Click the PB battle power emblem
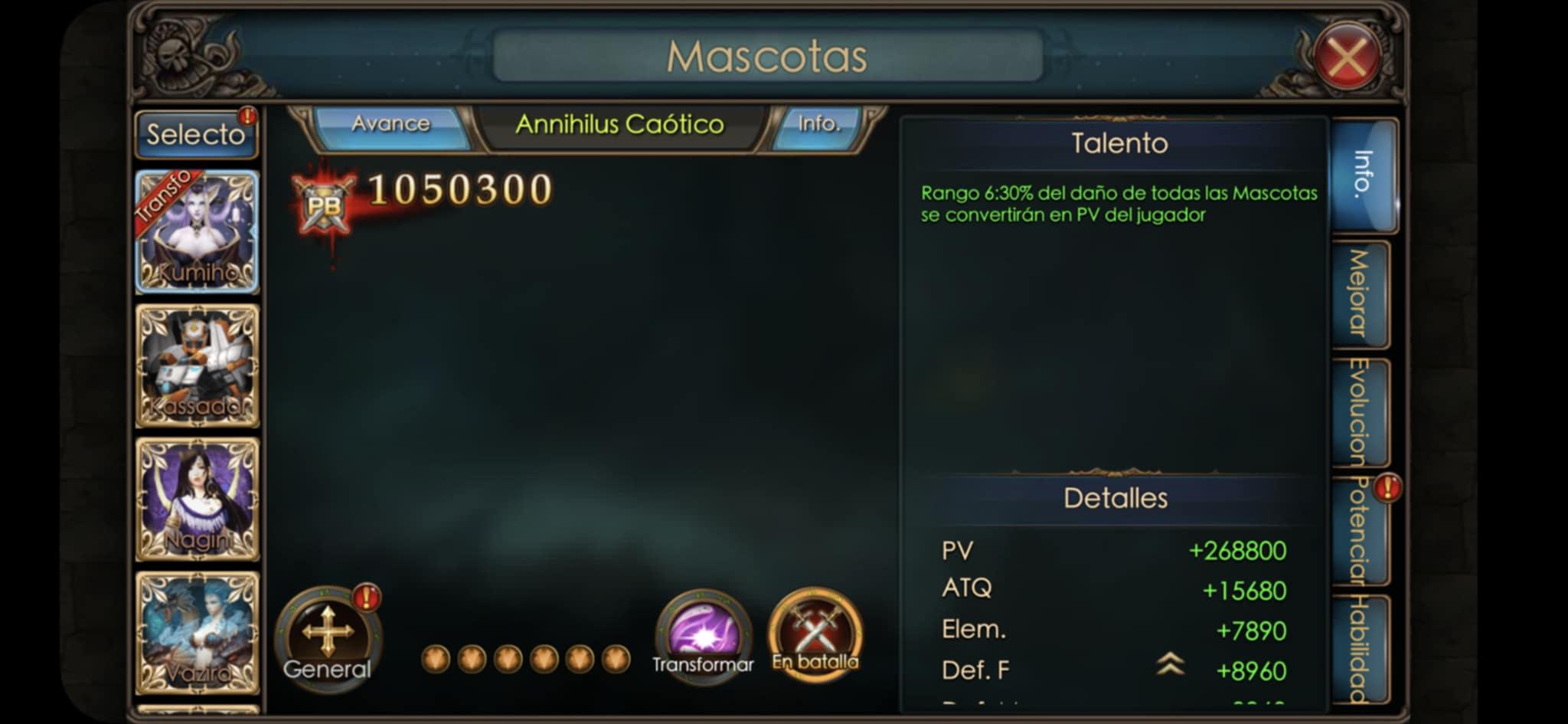This screenshot has width=1568, height=724. click(x=323, y=203)
